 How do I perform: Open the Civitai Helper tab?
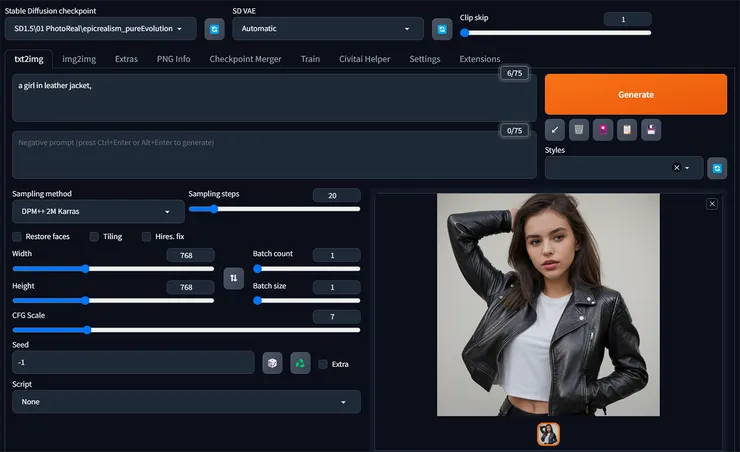[x=364, y=59]
